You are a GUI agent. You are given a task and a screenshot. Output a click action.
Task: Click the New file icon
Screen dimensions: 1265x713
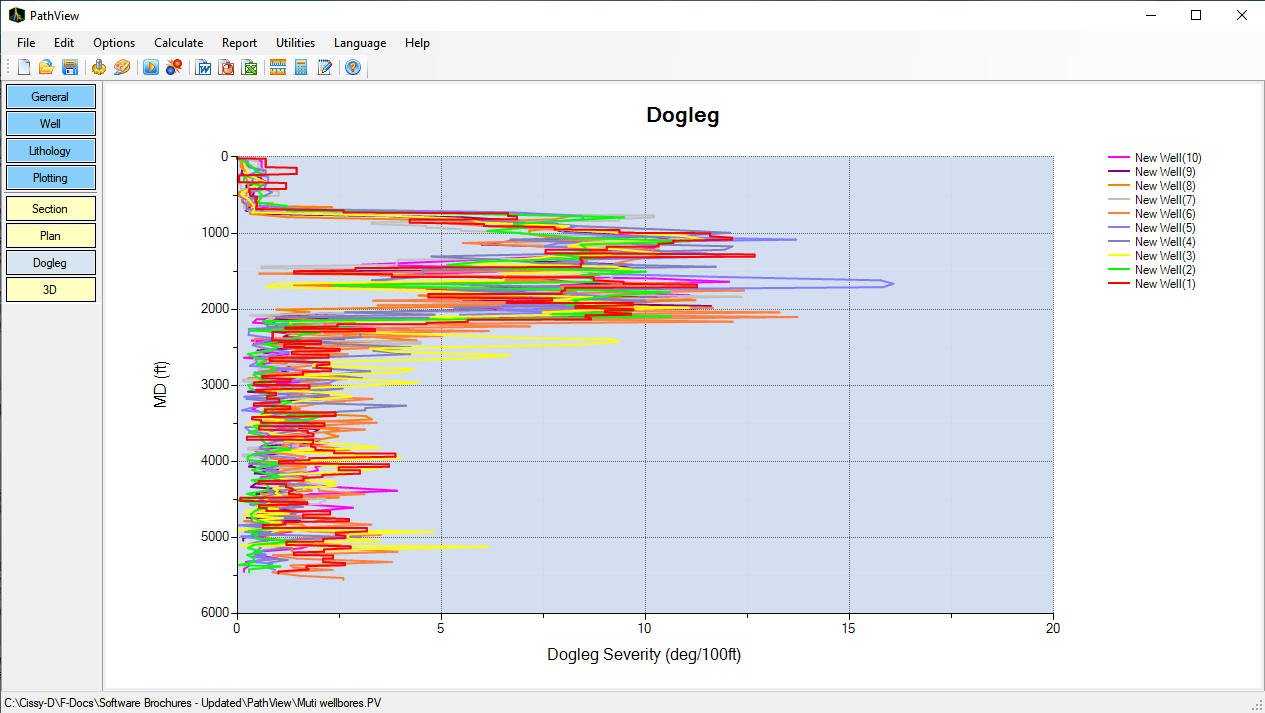click(x=24, y=68)
